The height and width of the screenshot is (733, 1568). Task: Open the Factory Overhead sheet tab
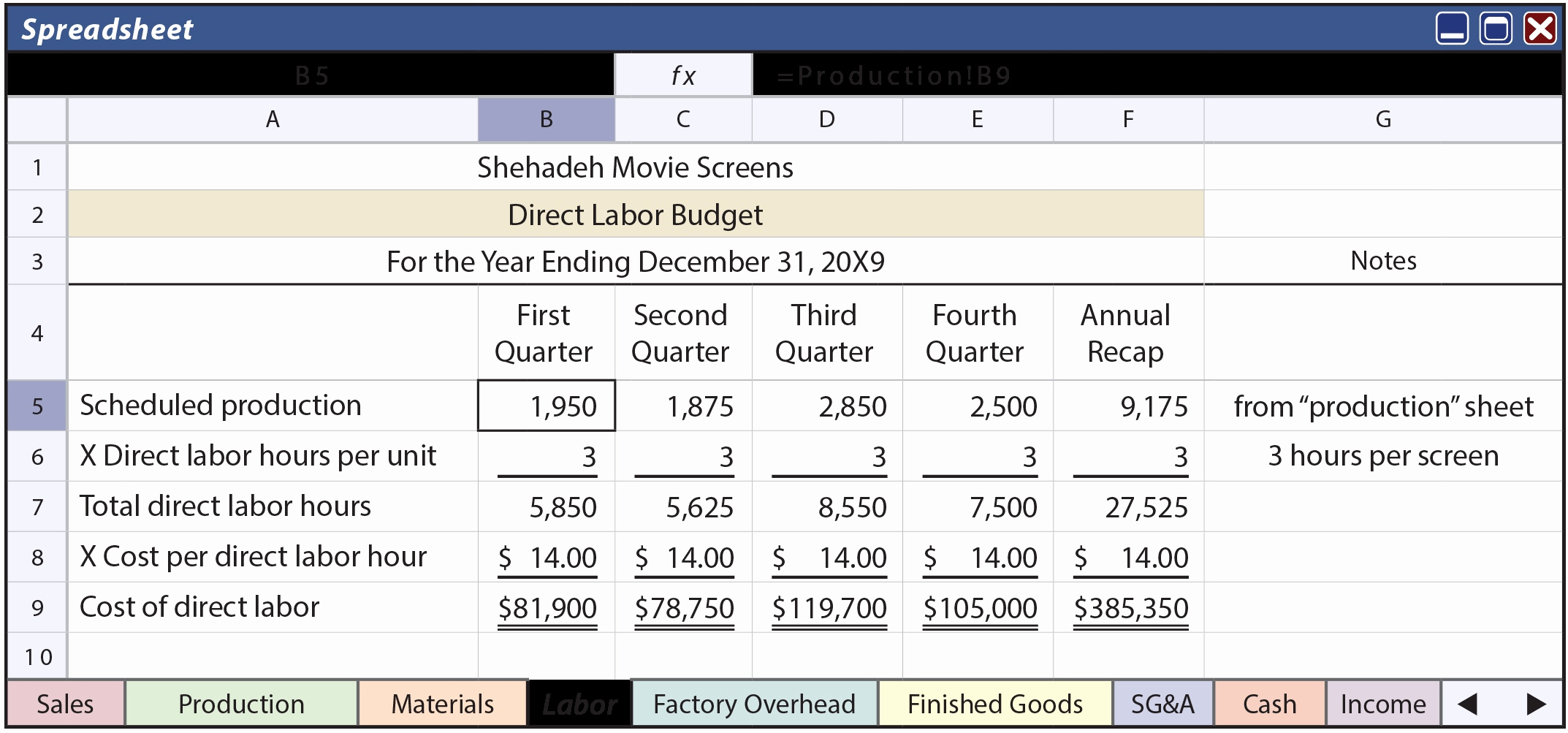[x=754, y=704]
